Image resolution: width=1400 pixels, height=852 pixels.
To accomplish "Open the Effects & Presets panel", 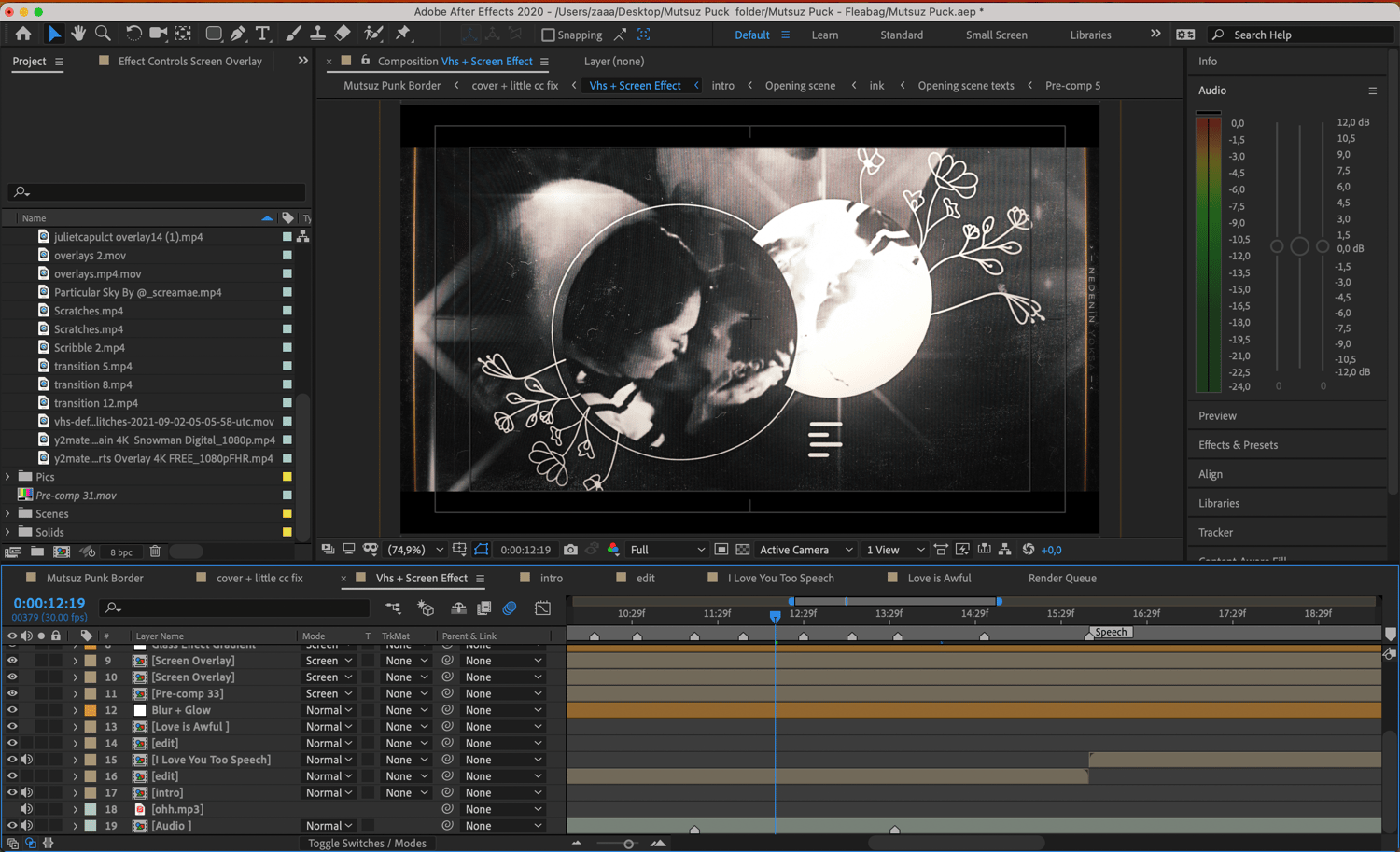I will [1238, 445].
